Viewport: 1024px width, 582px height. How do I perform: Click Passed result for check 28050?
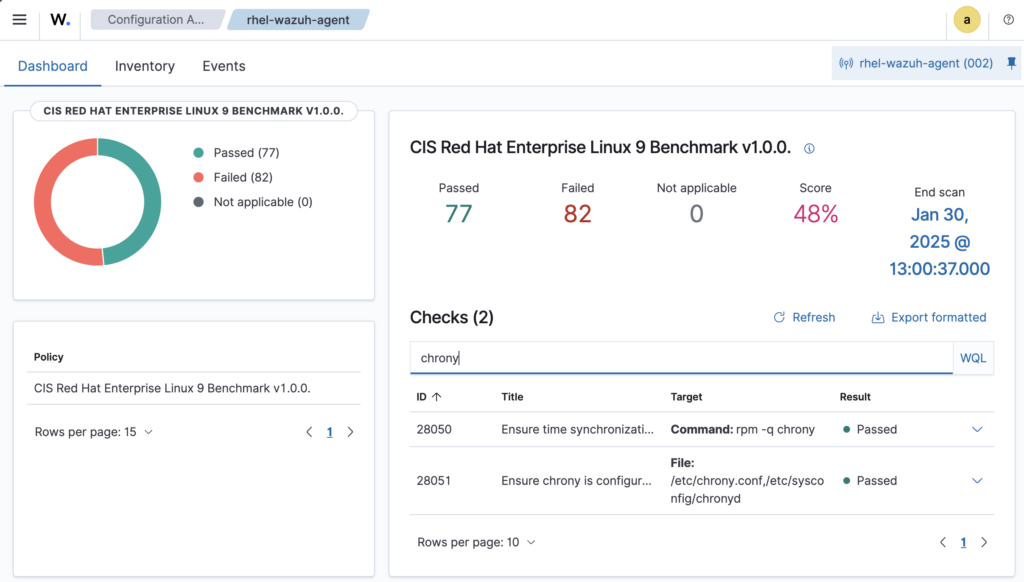pos(870,429)
